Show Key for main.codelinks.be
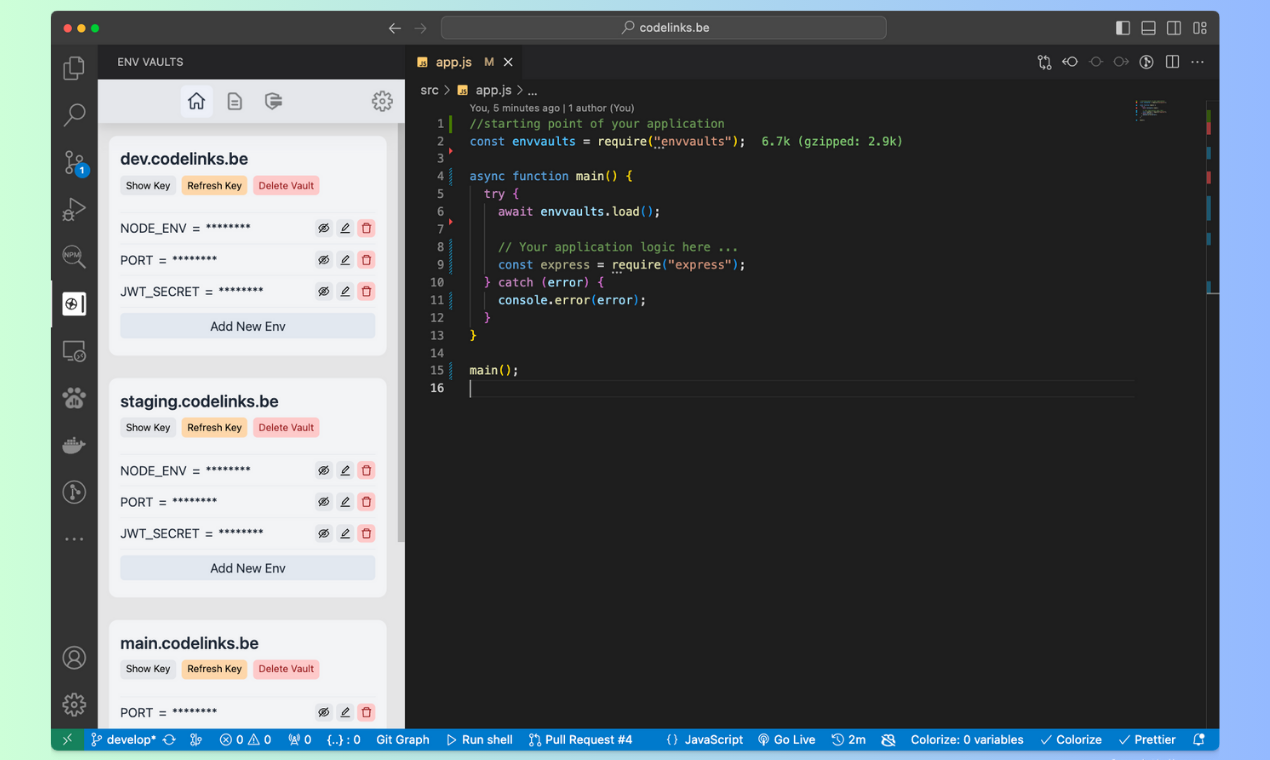The height and width of the screenshot is (760, 1270). [148, 669]
